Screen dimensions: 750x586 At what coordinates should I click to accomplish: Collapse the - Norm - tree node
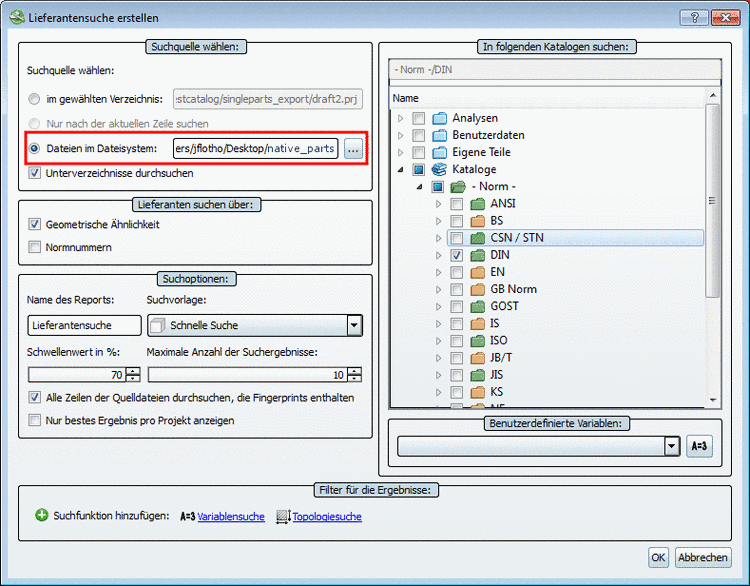tap(419, 187)
